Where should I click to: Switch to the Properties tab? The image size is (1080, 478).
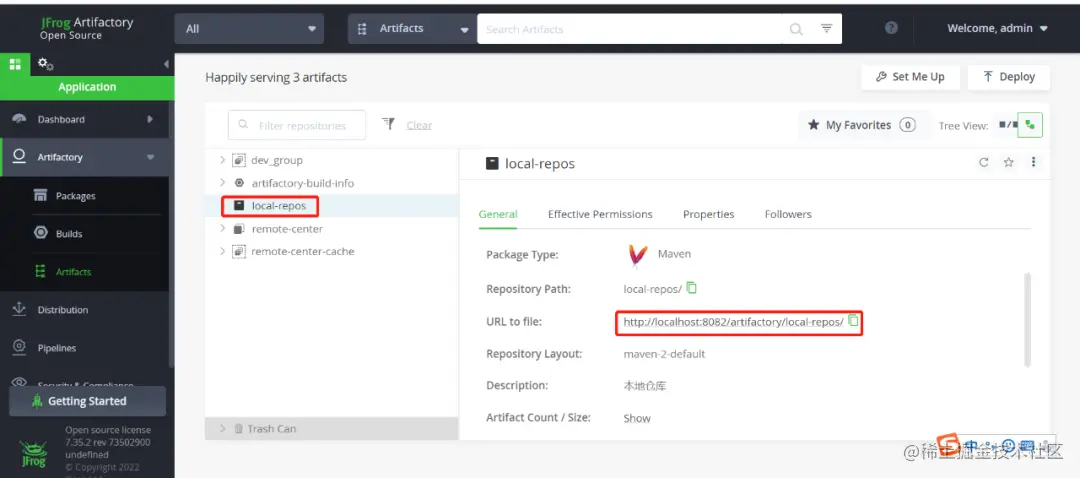click(708, 214)
